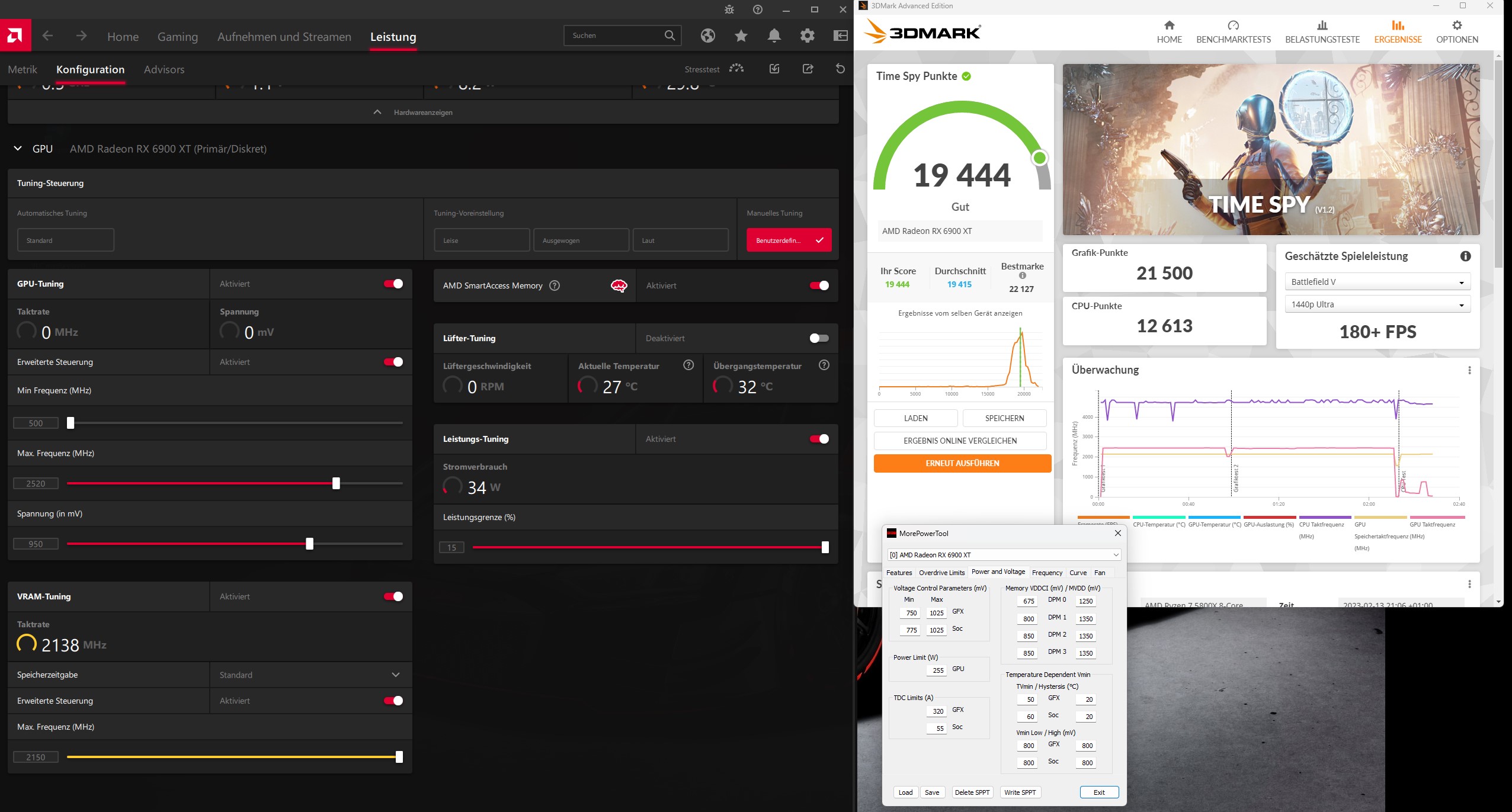Collapse the GPU section chevron

pos(18,149)
